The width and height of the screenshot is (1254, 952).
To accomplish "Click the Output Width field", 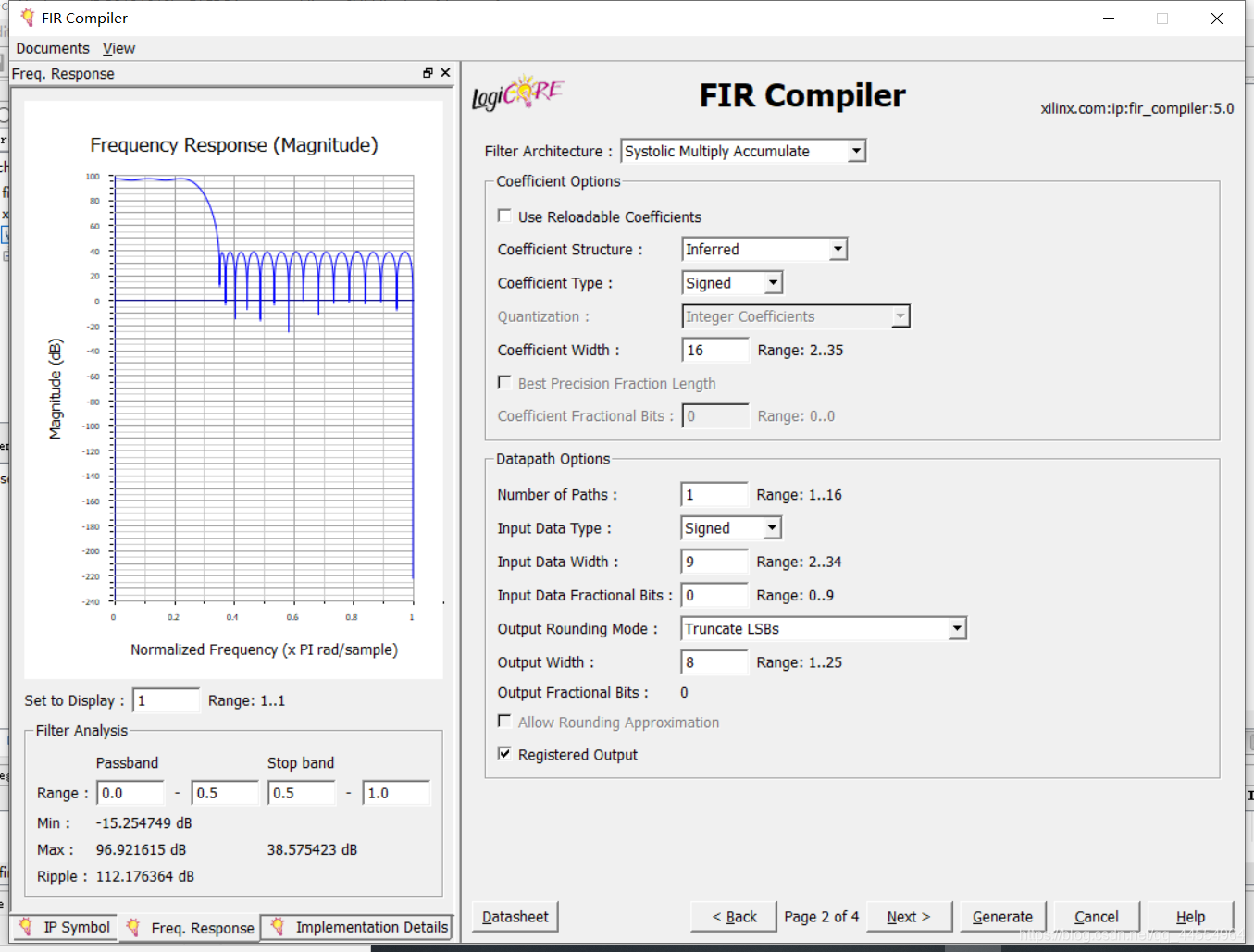I will [714, 662].
